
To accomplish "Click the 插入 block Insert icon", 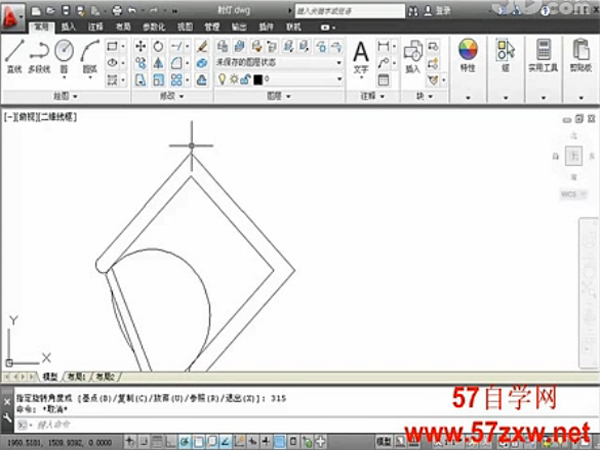I will pos(413,56).
